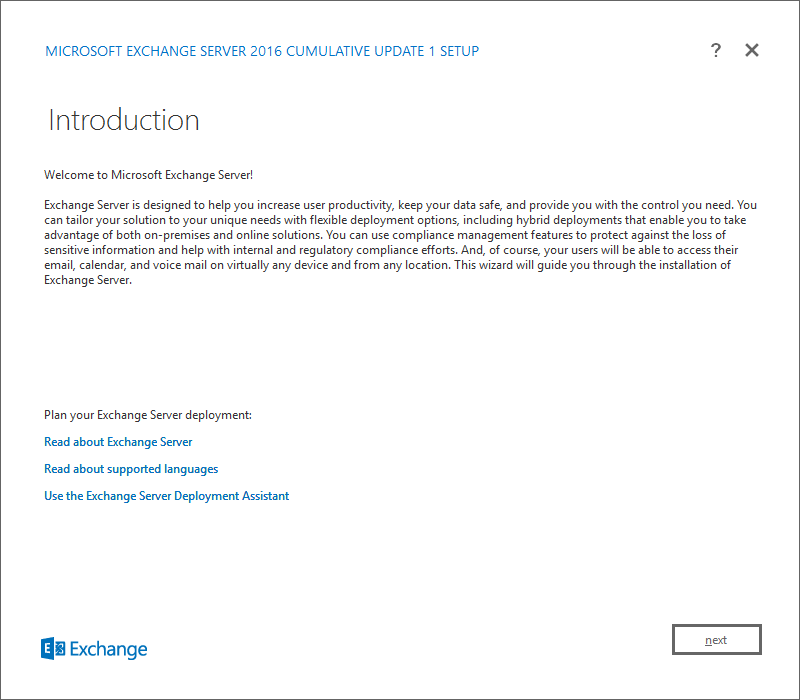Open Read about Exchange Server link
This screenshot has width=800, height=700.
(118, 442)
